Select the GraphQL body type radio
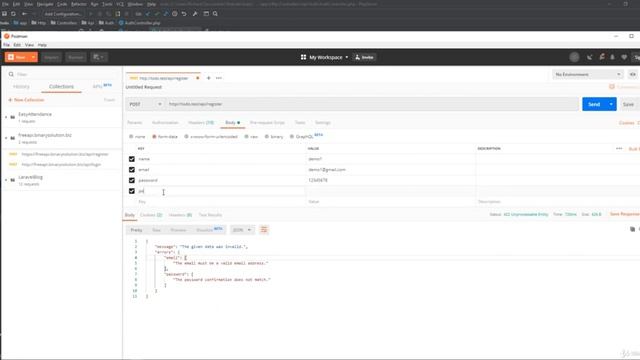This screenshot has height=360, width=640. click(x=292, y=137)
